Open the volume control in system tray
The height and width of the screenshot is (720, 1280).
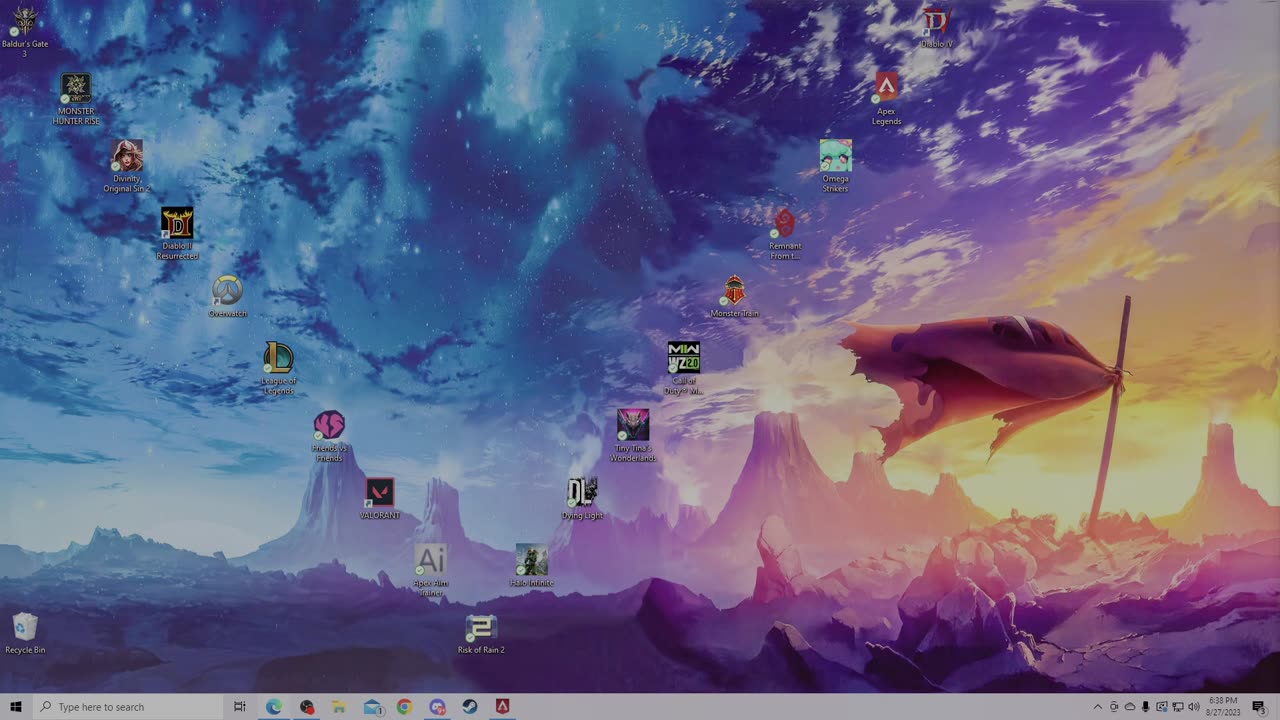1194,707
